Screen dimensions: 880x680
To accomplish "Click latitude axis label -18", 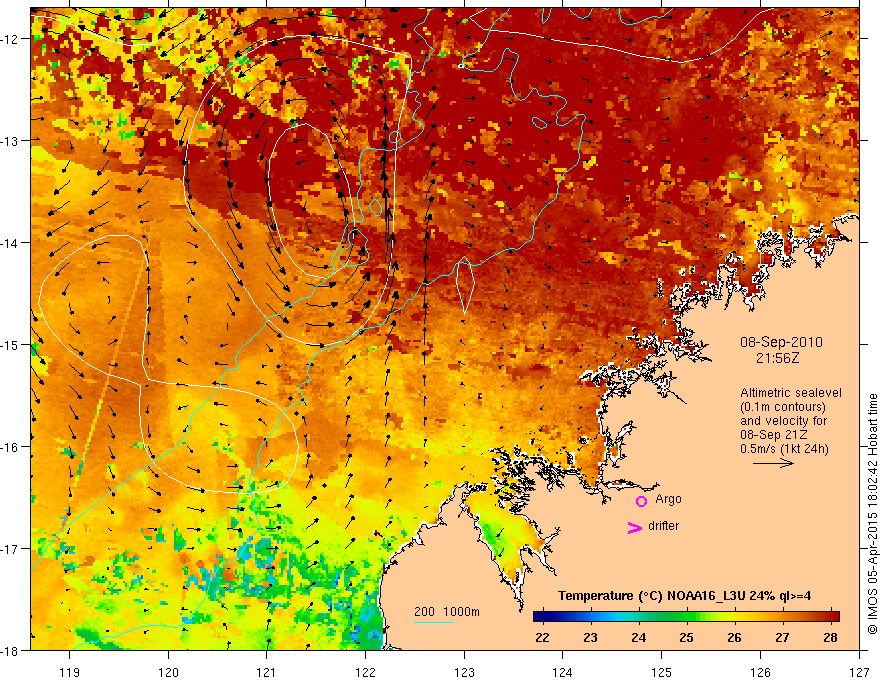I will pyautogui.click(x=11, y=651).
